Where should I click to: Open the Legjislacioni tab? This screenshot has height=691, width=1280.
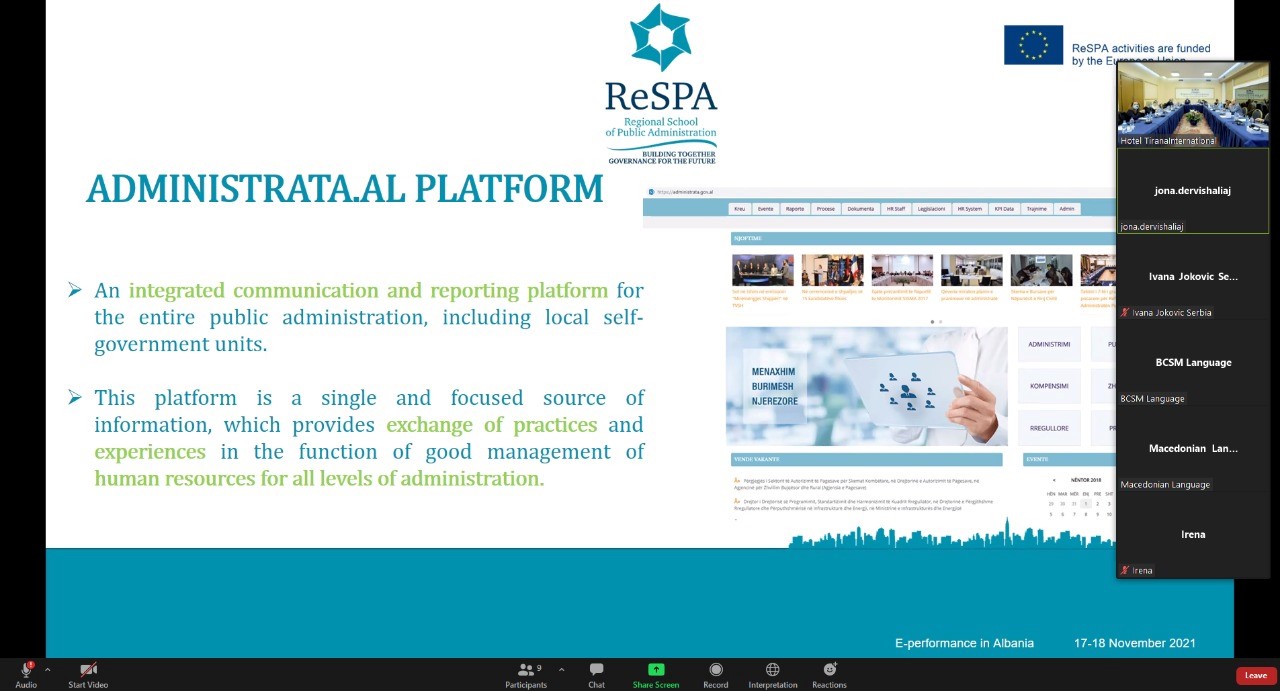932,209
